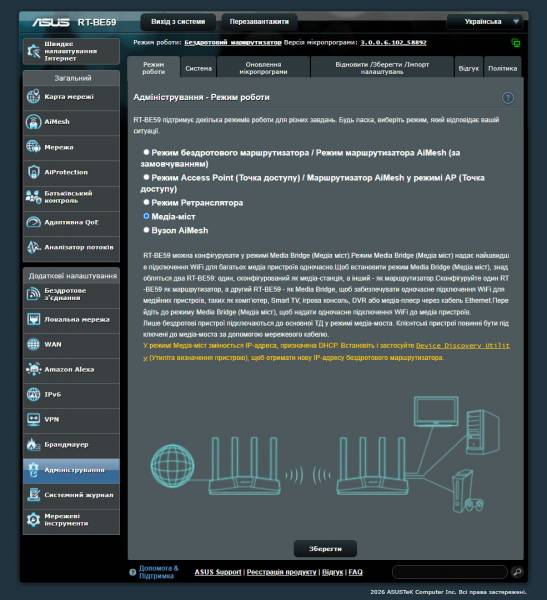Viewport: 547px width, 600px height.
Task: Click Реєстрація продукту footer link
Action: [281, 572]
